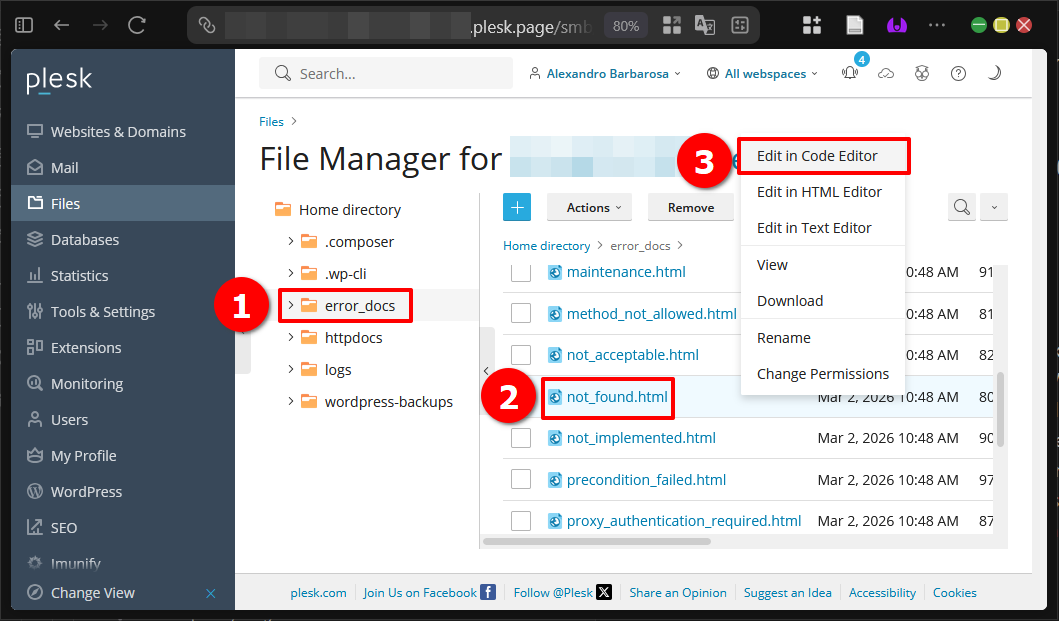Viewport: 1059px width, 621px height.
Task: Click the Search input field
Action: coord(386,74)
